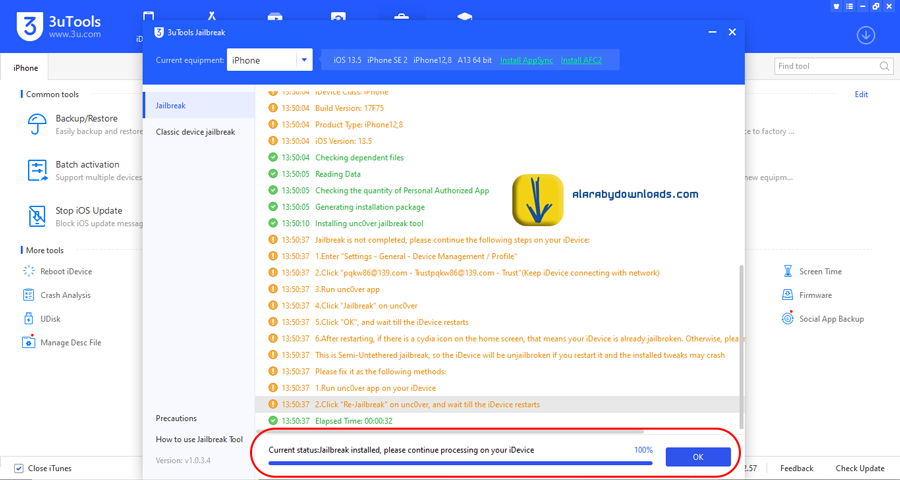Open the Screen Time hourglass icon

tap(788, 272)
